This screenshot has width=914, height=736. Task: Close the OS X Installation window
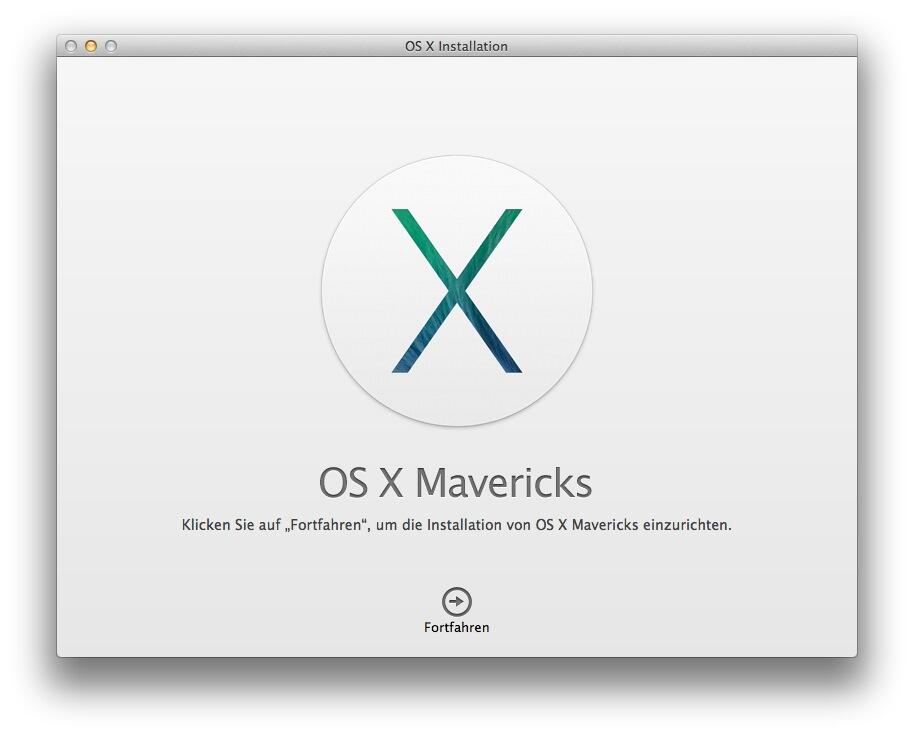[x=71, y=46]
